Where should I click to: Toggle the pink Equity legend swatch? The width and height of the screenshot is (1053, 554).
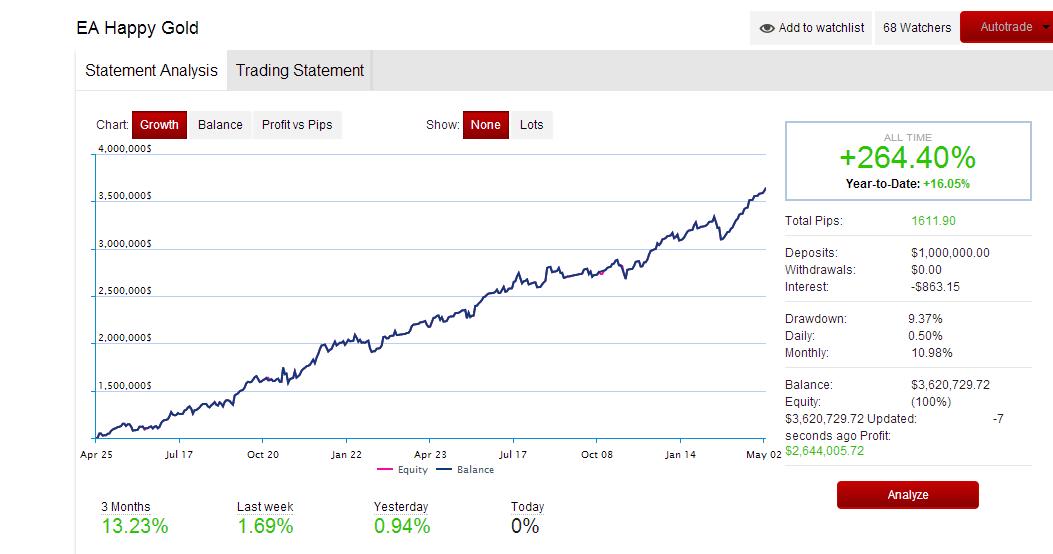click(x=385, y=469)
